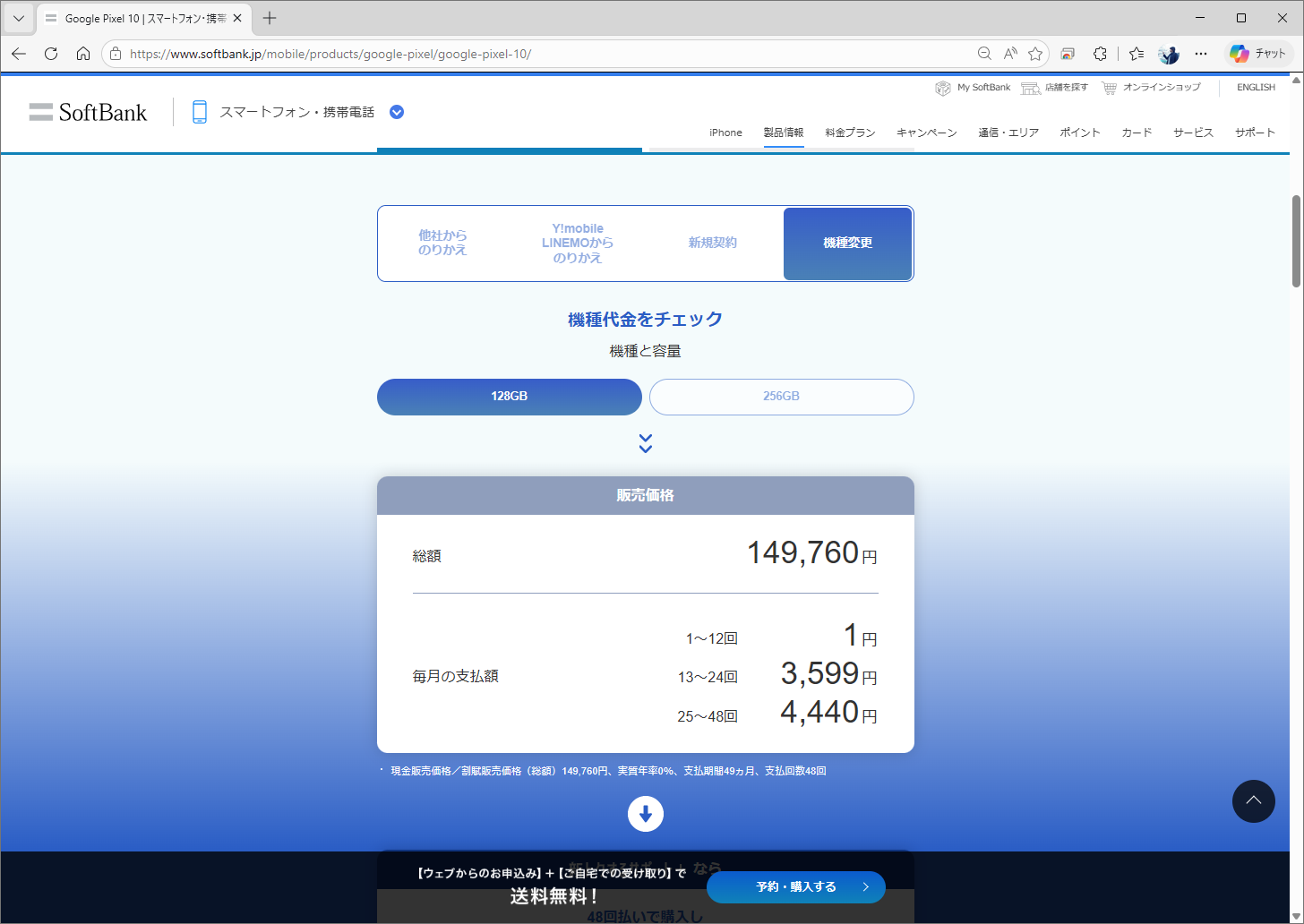Screen dimensions: 1304x924
Task: Open the 料金プラン menu
Action: (x=850, y=133)
